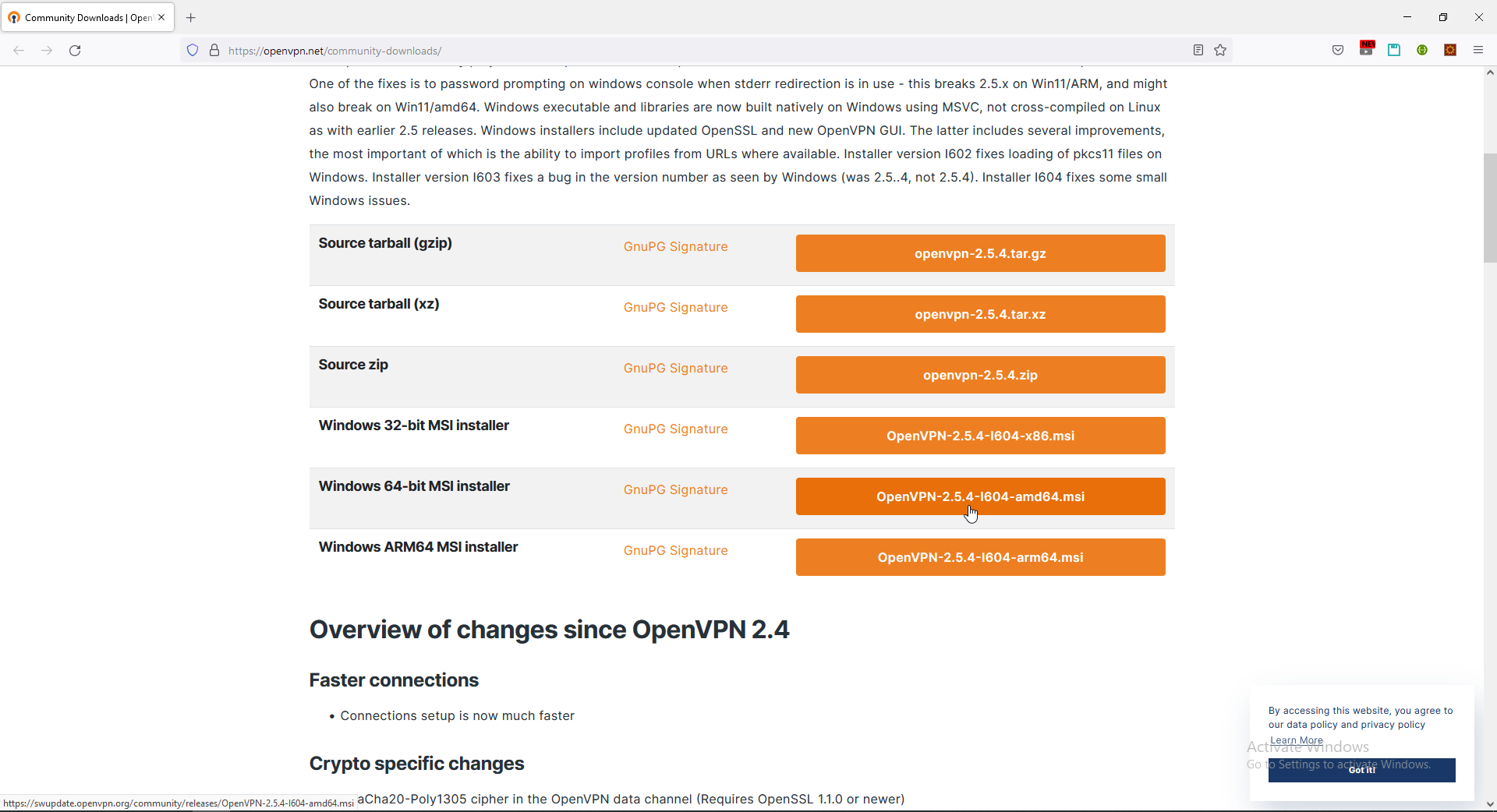
Task: Open GnuPG Signature for Windows 64-bit MSI
Action: 675,490
